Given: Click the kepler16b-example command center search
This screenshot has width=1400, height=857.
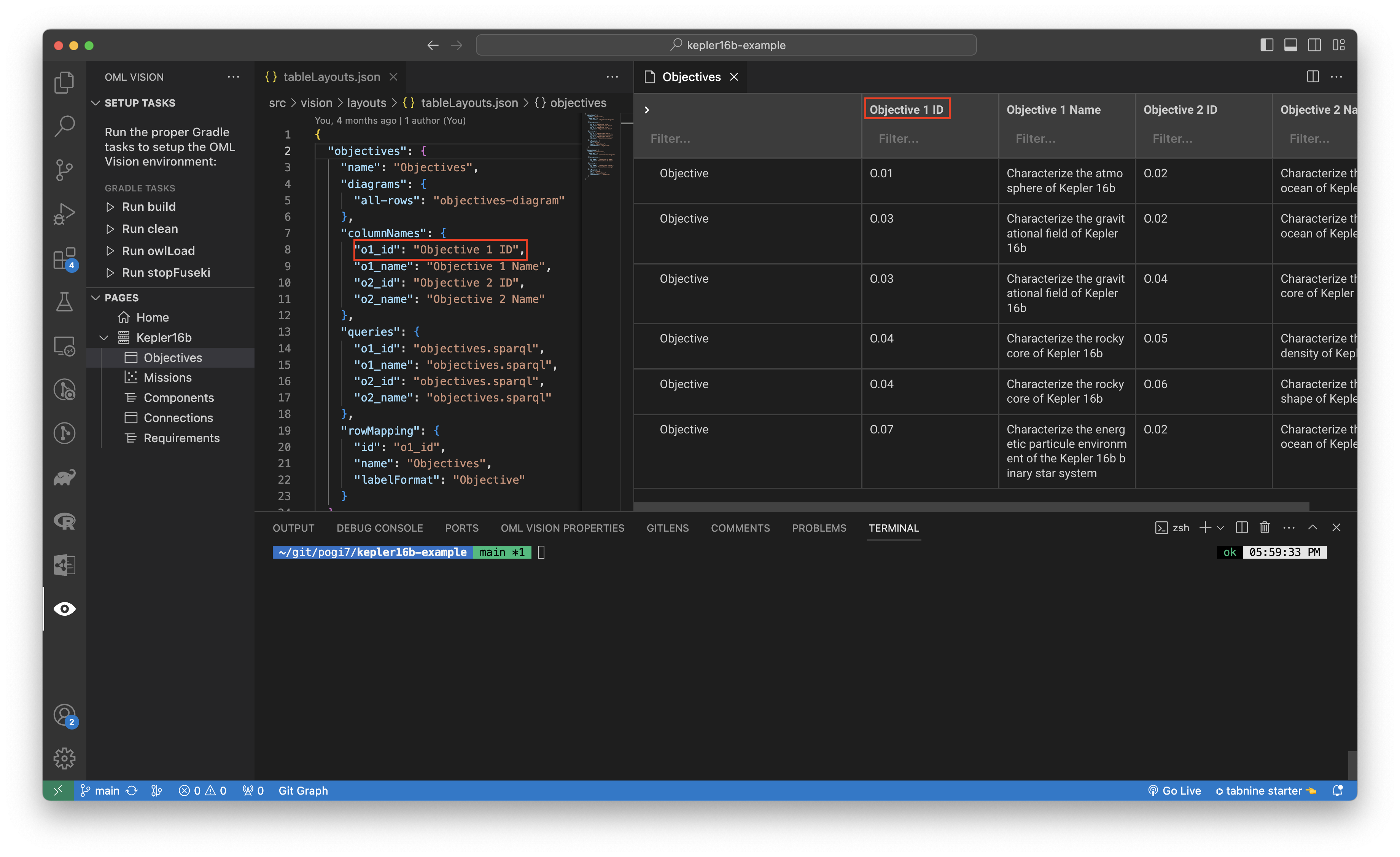Looking at the screenshot, I should click(726, 45).
